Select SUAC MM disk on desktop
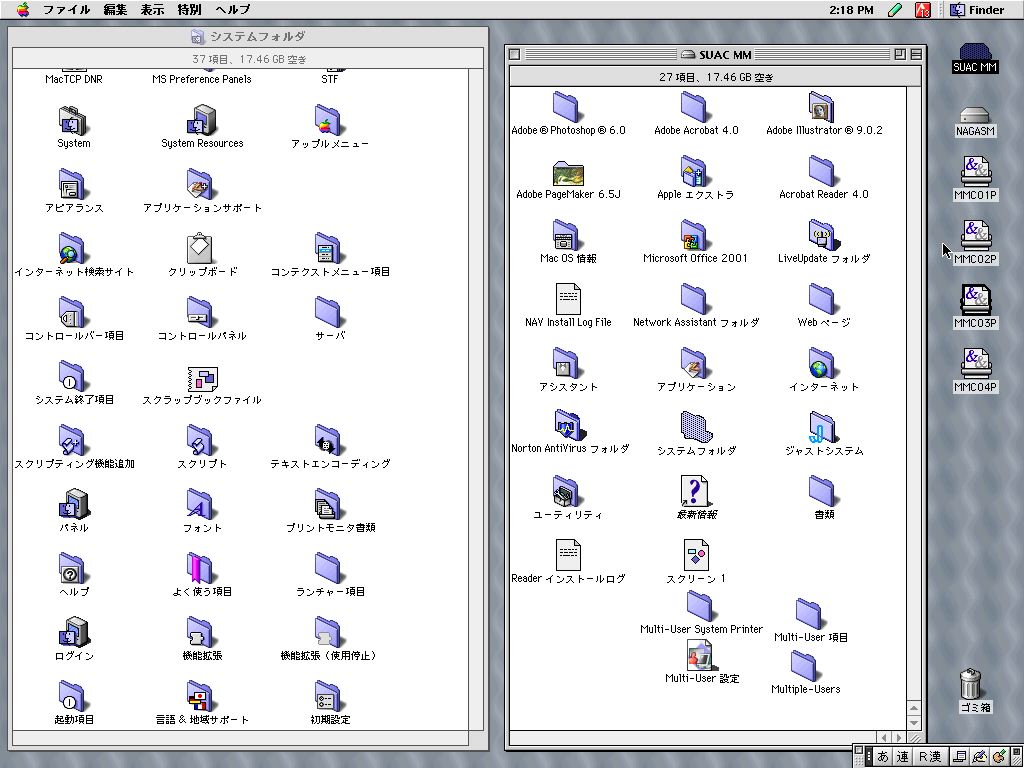 [974, 58]
